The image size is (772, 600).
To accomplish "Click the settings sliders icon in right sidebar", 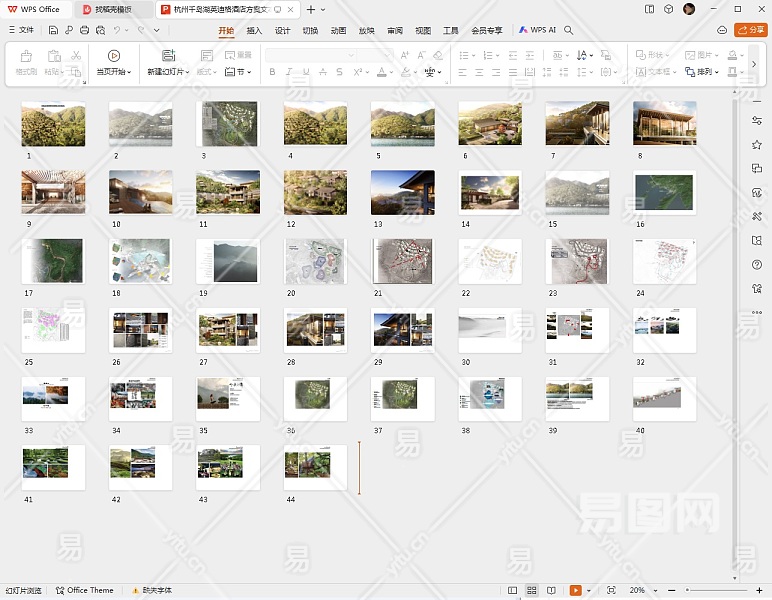I will coord(757,121).
